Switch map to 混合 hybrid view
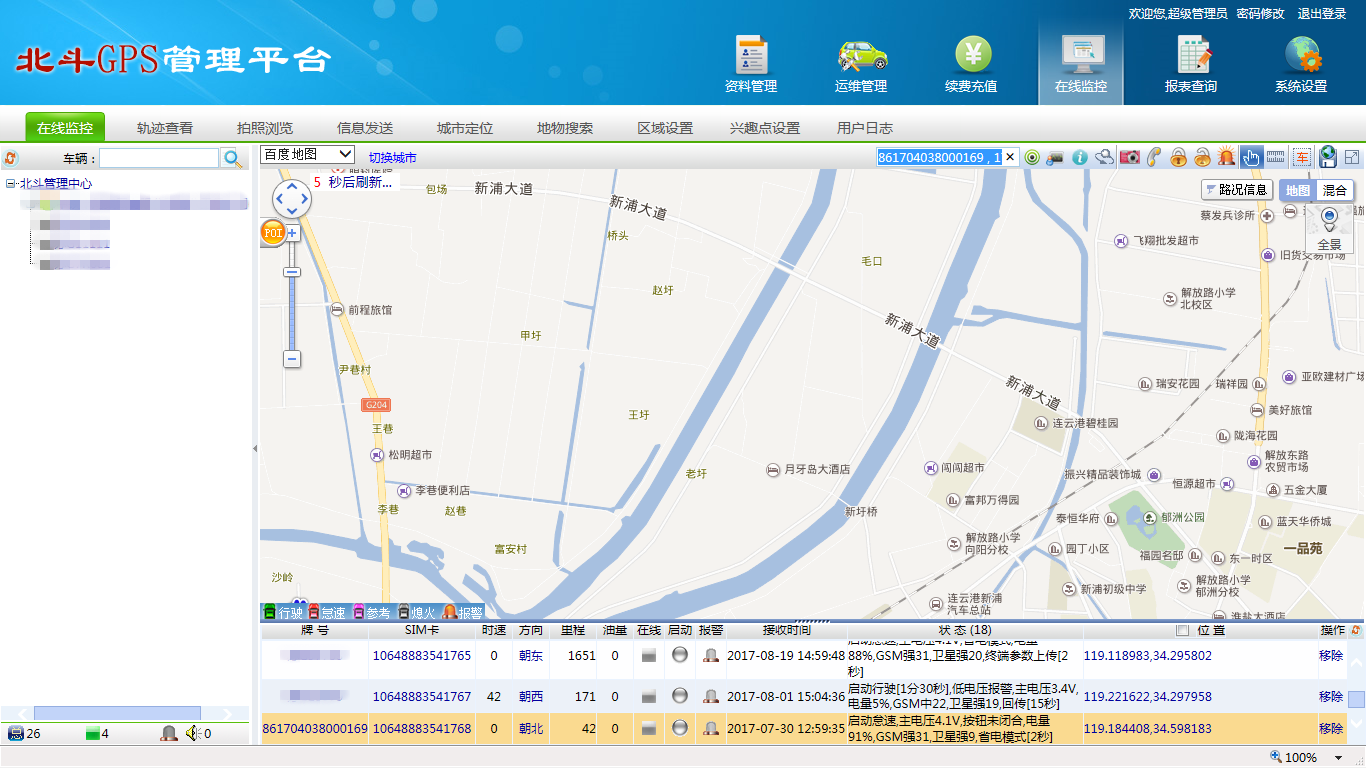 1335,190
